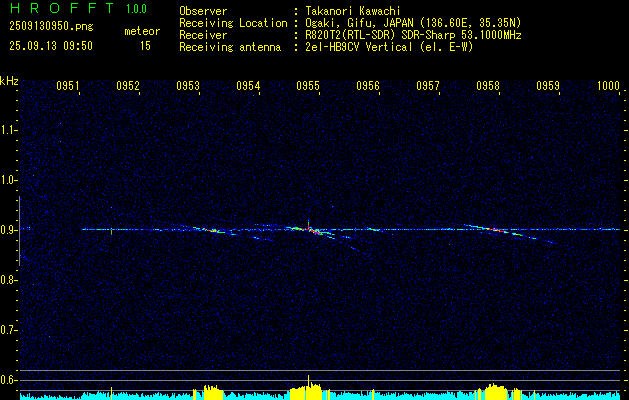629x400 pixels.
Task: Click the meteor count 15
Action: (145, 46)
